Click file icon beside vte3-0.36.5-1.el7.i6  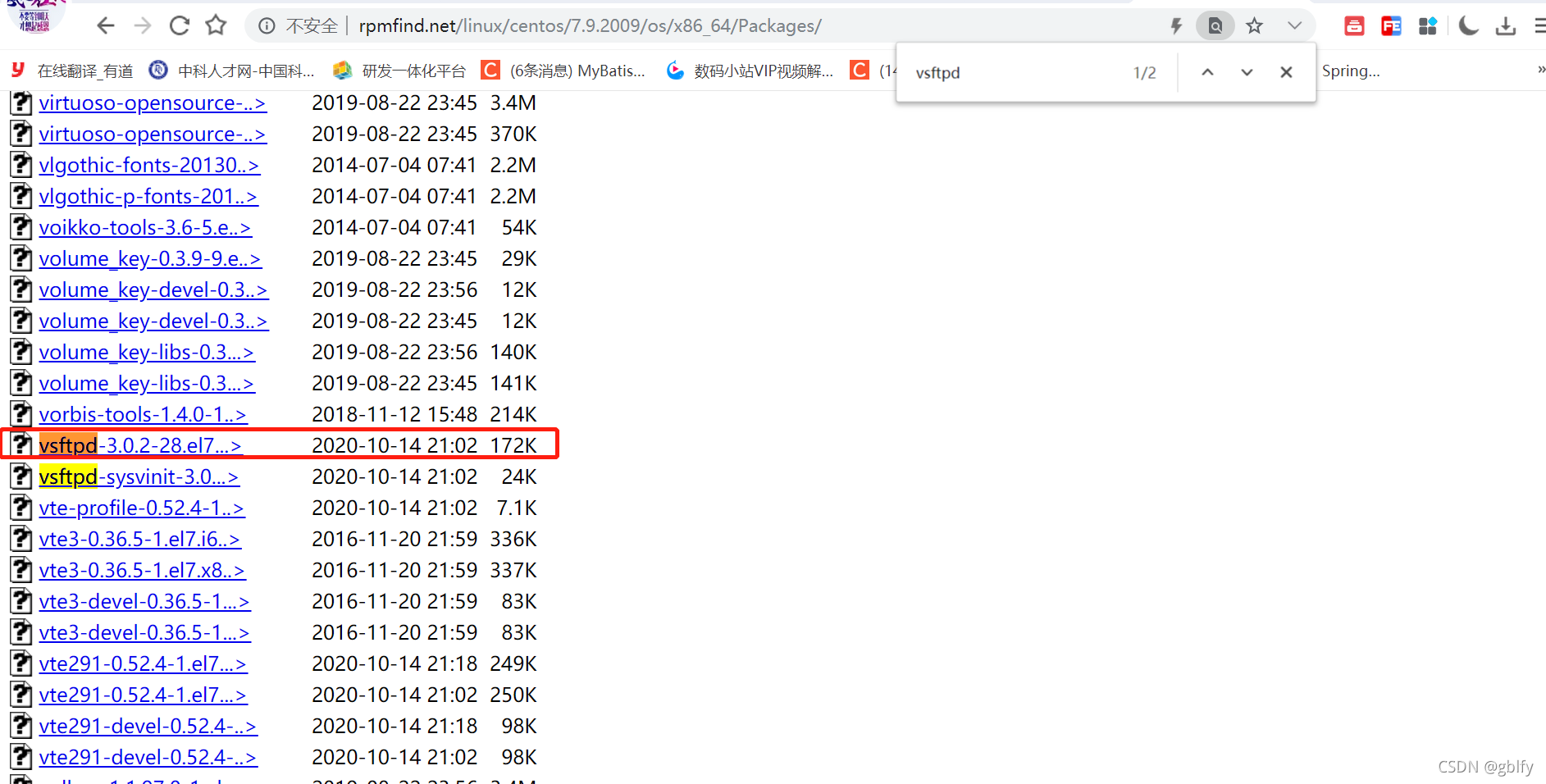click(21, 538)
